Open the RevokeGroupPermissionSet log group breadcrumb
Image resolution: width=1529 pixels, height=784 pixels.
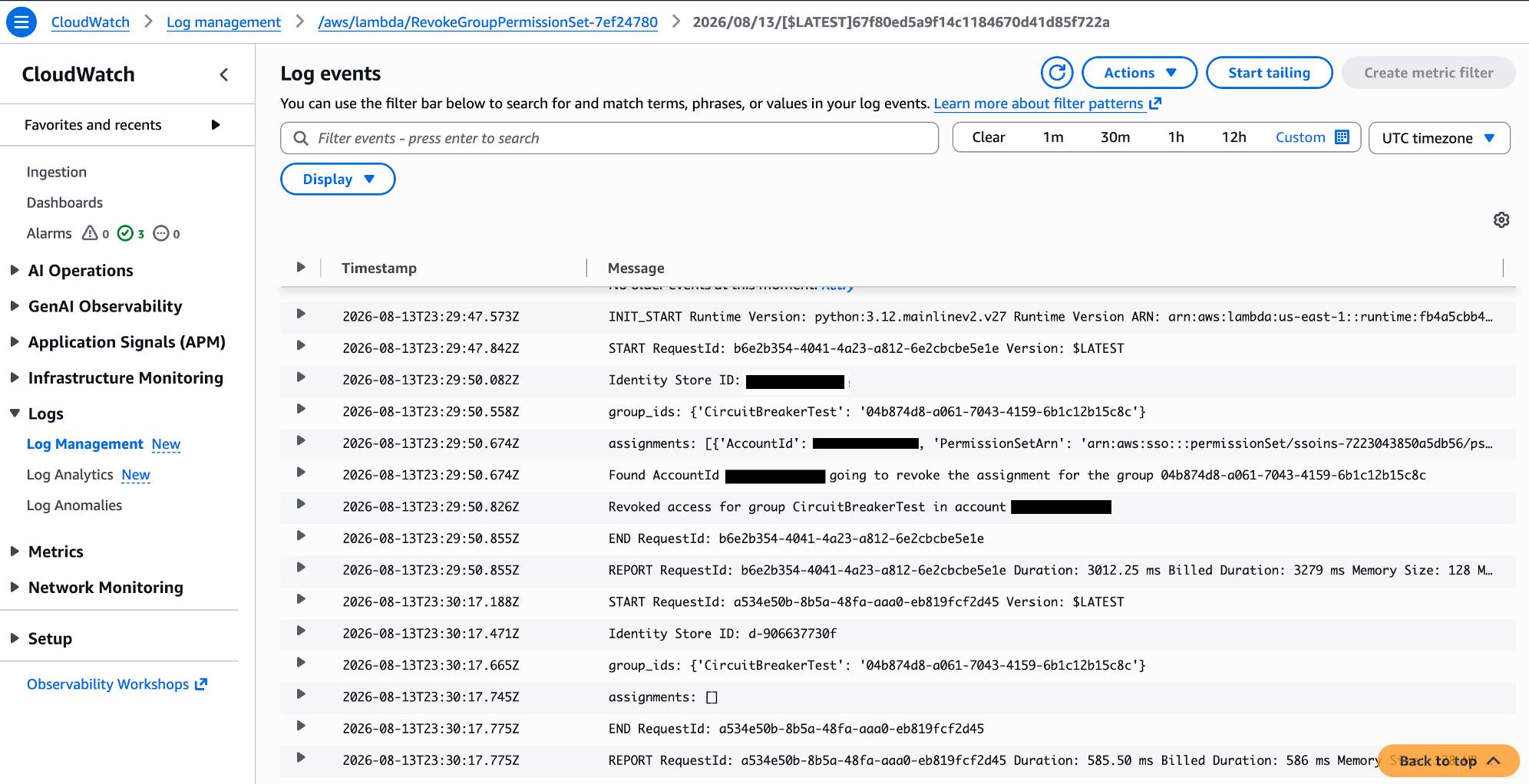[488, 22]
